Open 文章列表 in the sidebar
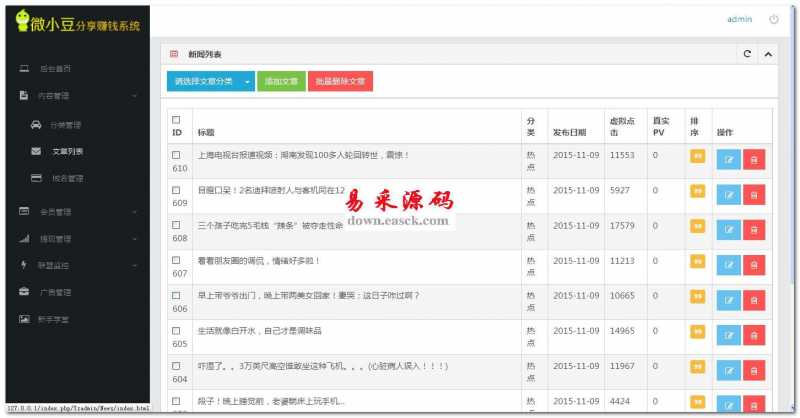 [x=68, y=152]
